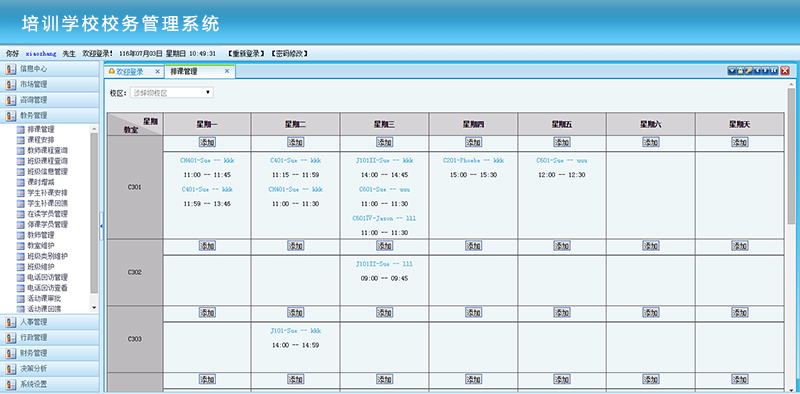Switch to the 欢迎登录 tab
Viewport: 800px width, 394px height.
[x=130, y=72]
